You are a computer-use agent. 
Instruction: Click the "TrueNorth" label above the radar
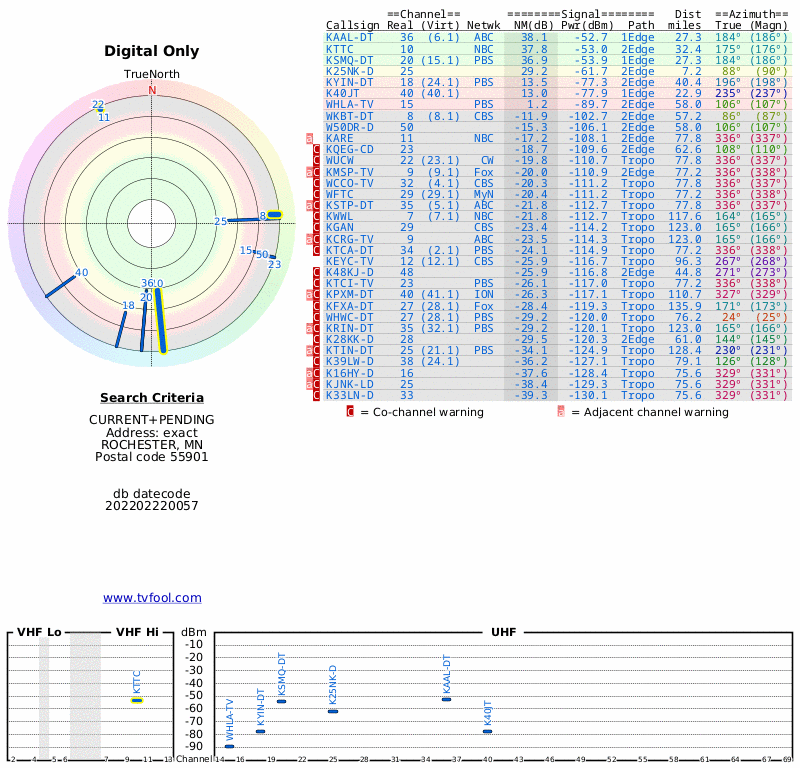[x=152, y=74]
